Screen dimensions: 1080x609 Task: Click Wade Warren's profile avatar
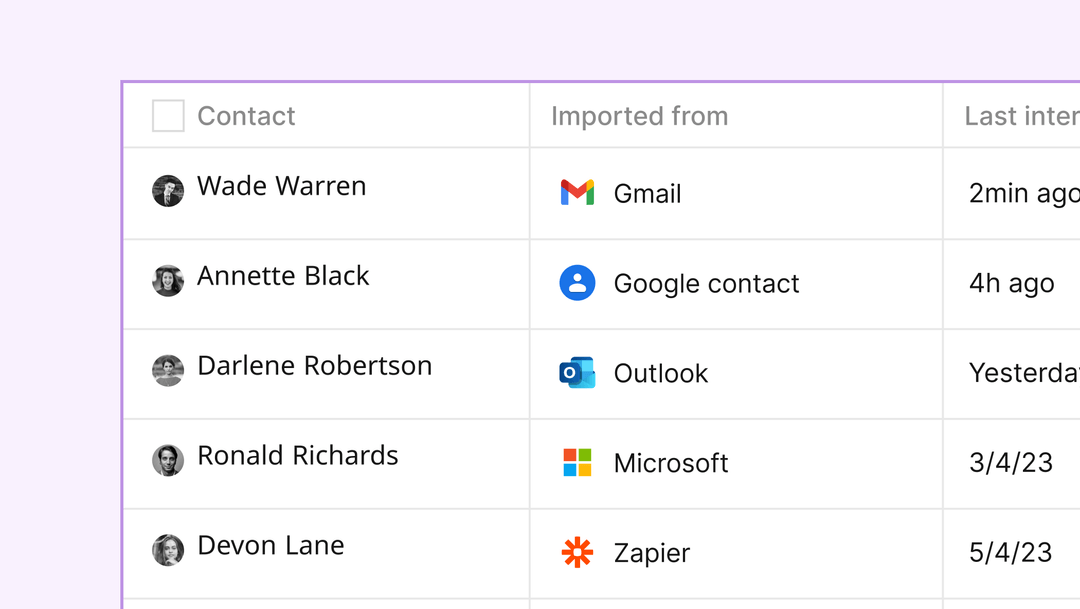click(168, 190)
